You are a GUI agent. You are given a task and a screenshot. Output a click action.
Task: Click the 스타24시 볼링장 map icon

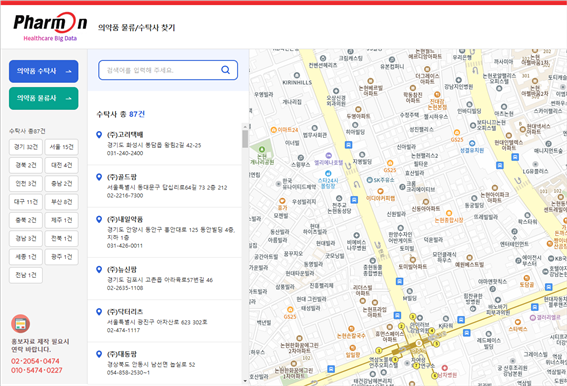[328, 174]
